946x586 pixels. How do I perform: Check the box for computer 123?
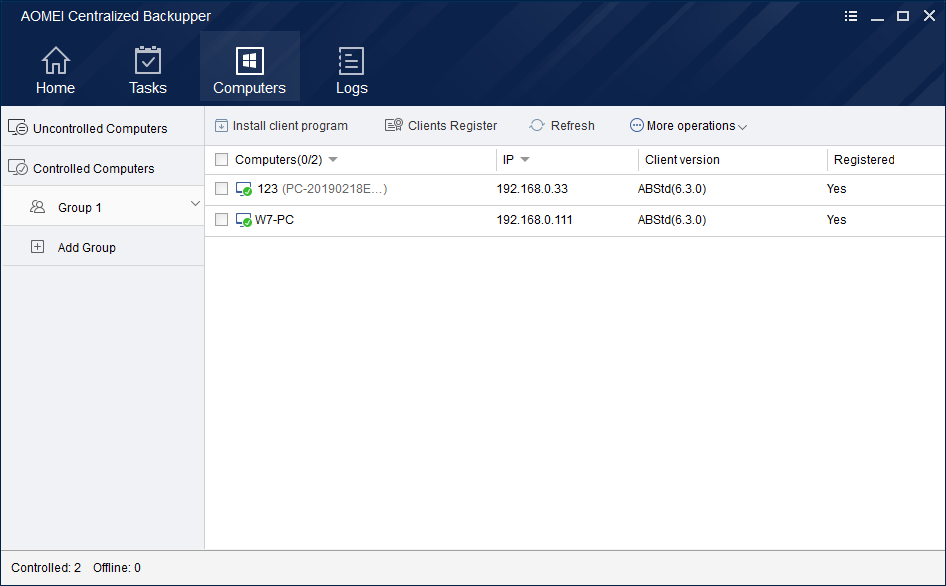click(x=221, y=189)
